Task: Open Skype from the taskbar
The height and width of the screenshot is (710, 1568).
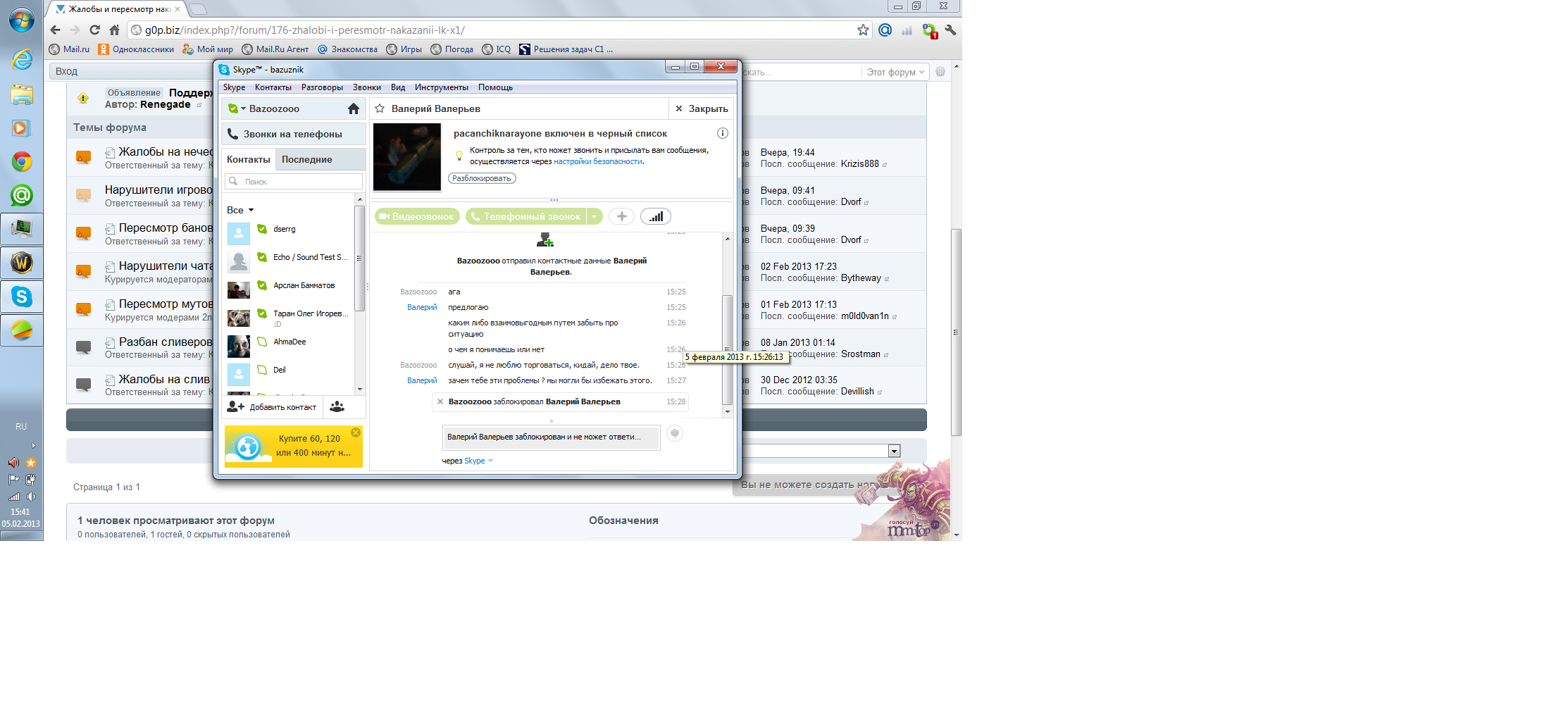Action: [22, 297]
